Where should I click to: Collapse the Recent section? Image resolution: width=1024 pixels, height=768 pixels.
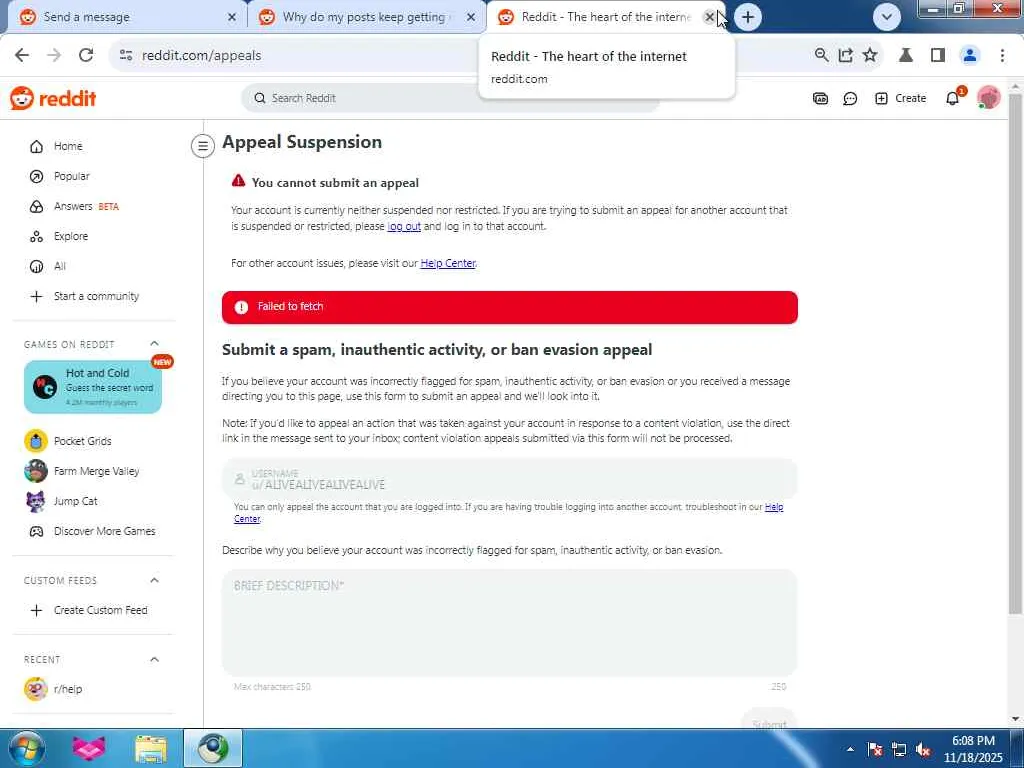154,660
